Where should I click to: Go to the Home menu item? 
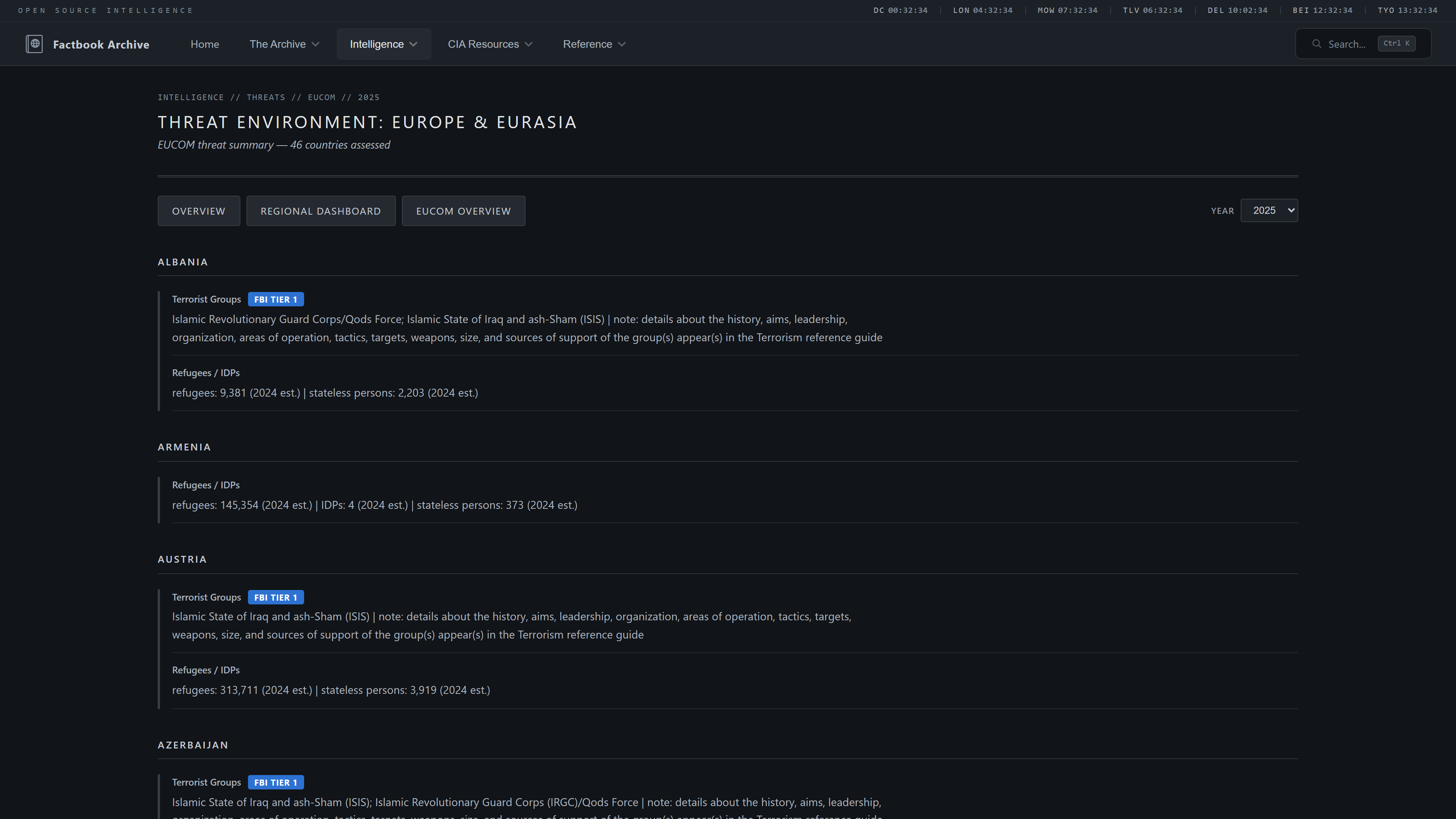(x=205, y=44)
